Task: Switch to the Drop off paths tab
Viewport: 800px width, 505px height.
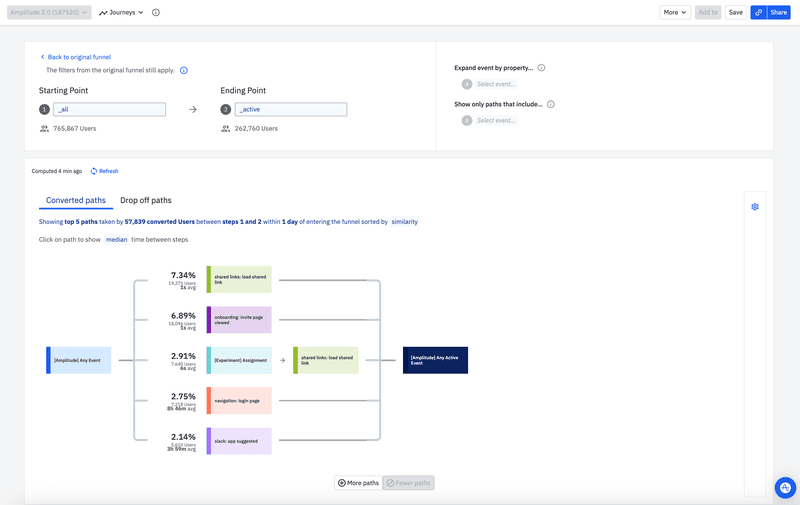Action: [146, 200]
